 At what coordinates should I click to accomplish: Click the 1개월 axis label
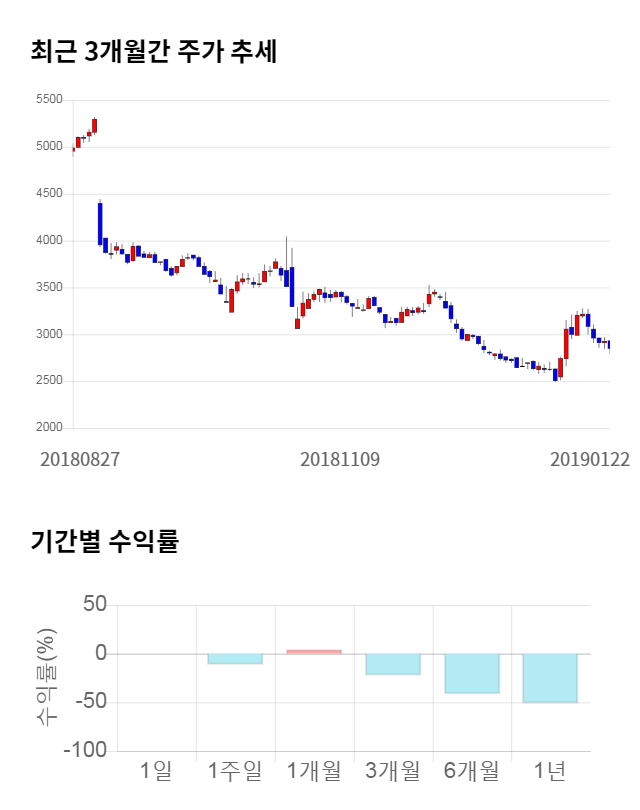[314, 771]
